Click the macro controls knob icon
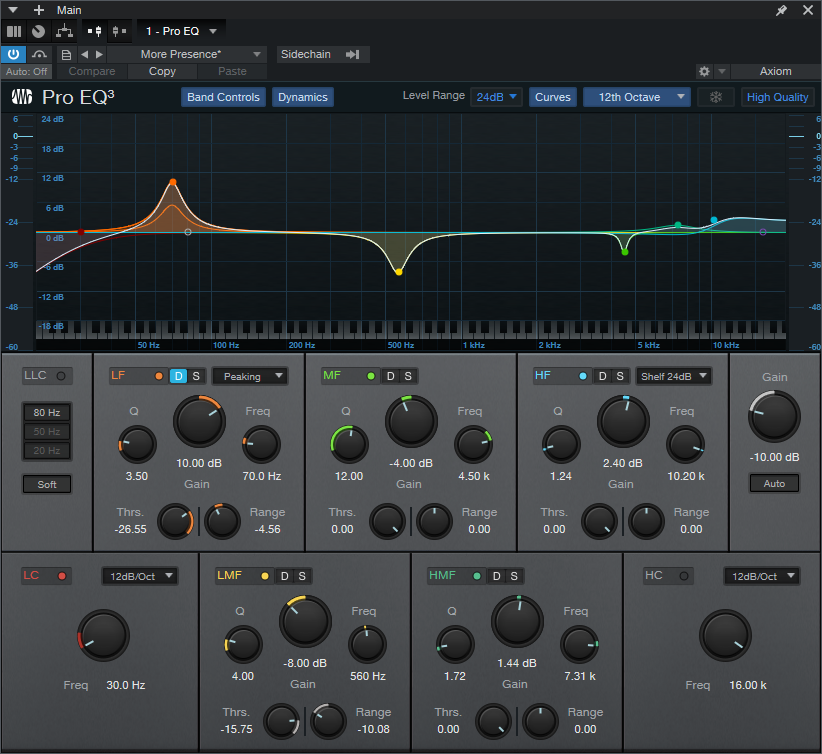The width and height of the screenshot is (822, 754). coord(38,31)
